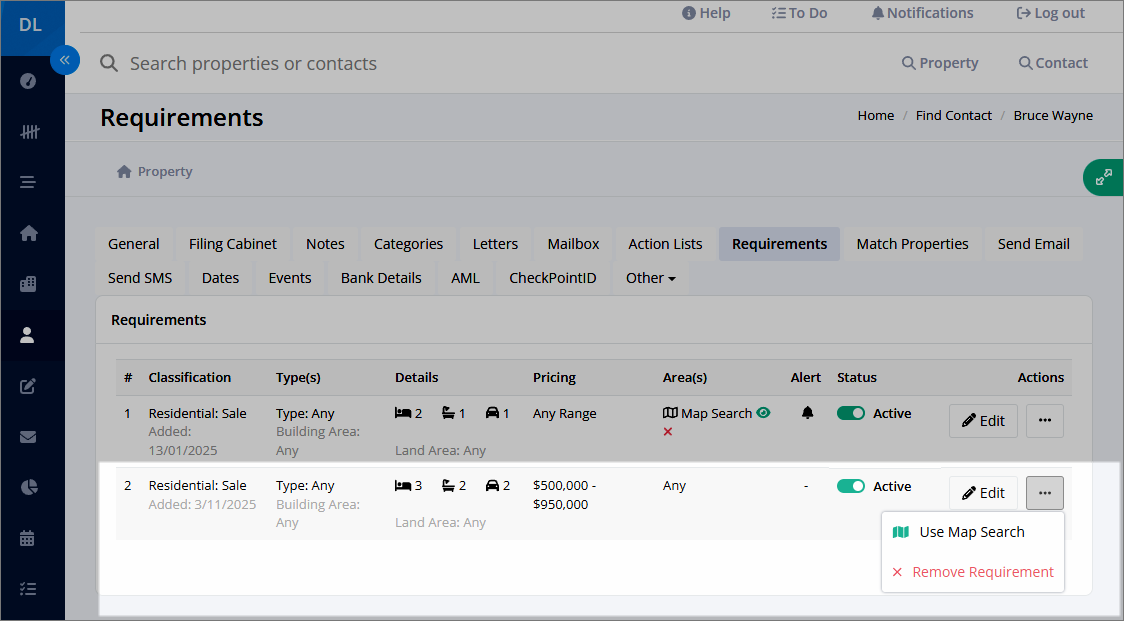Click the house icon in the sidebar

(29, 233)
